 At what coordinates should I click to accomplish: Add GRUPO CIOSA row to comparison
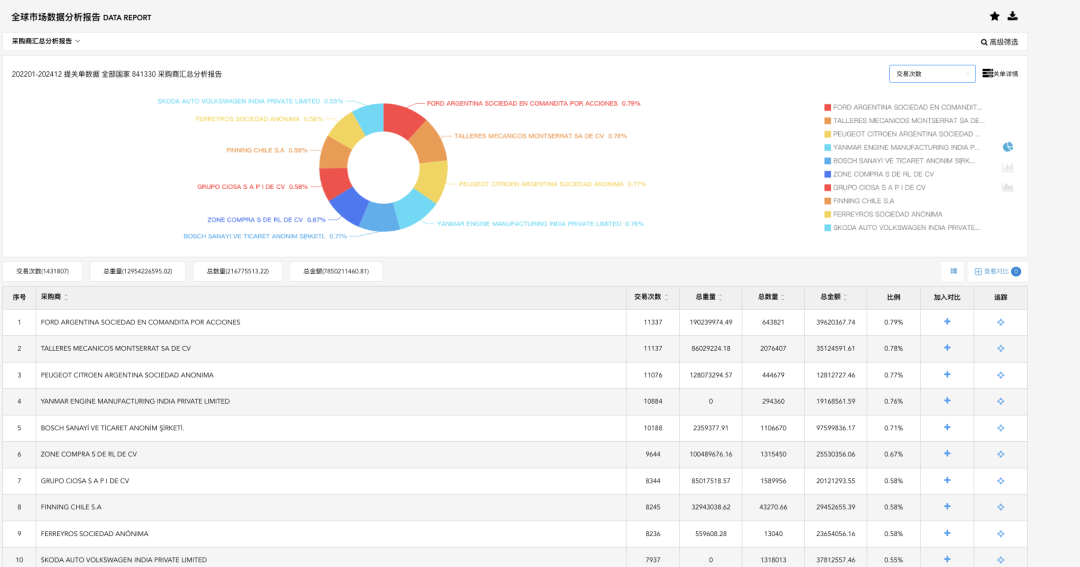click(947, 480)
